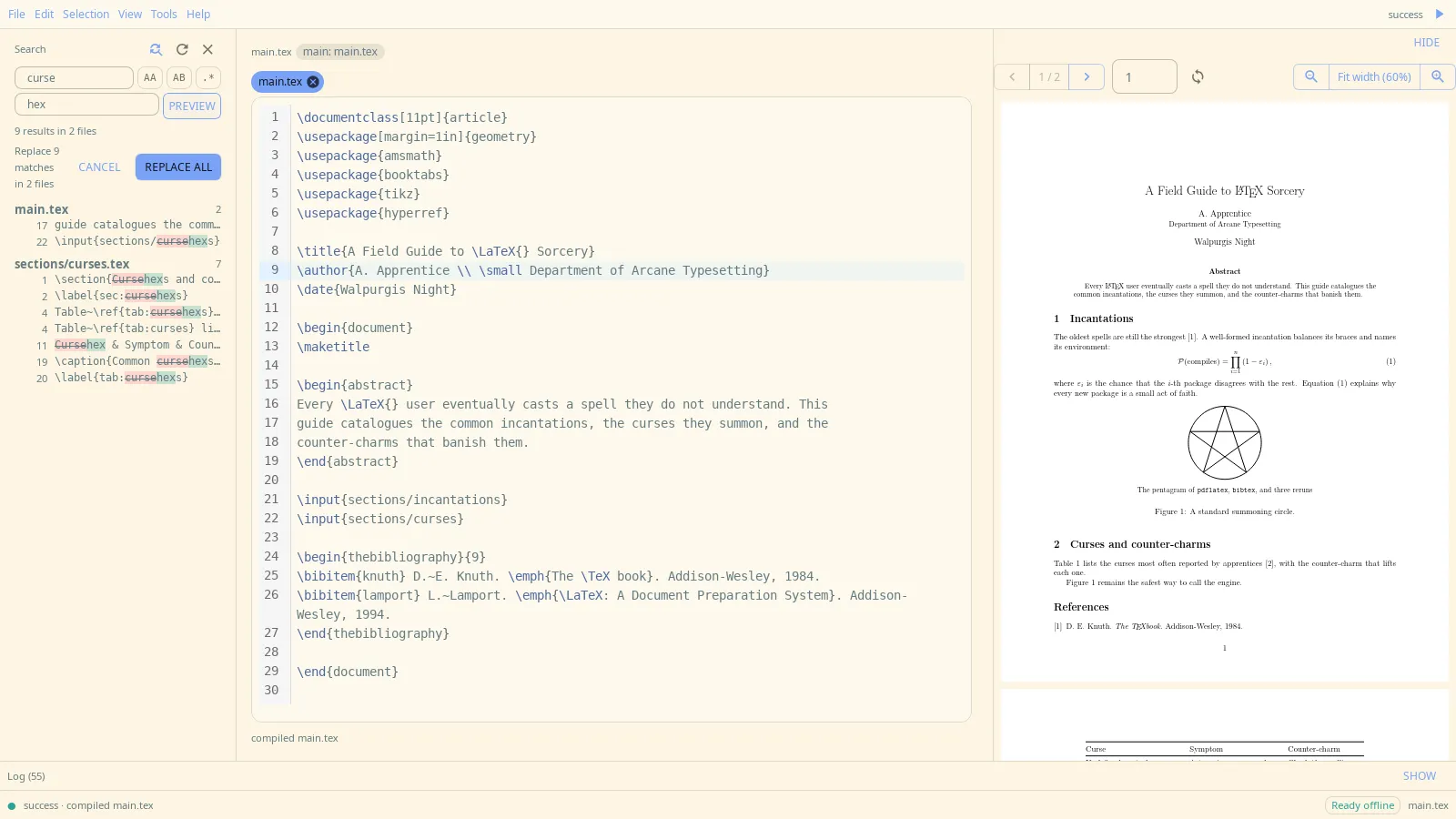Screen dimensions: 1456x819
Task: Collapse the main.tex search results group
Action: 117,209
